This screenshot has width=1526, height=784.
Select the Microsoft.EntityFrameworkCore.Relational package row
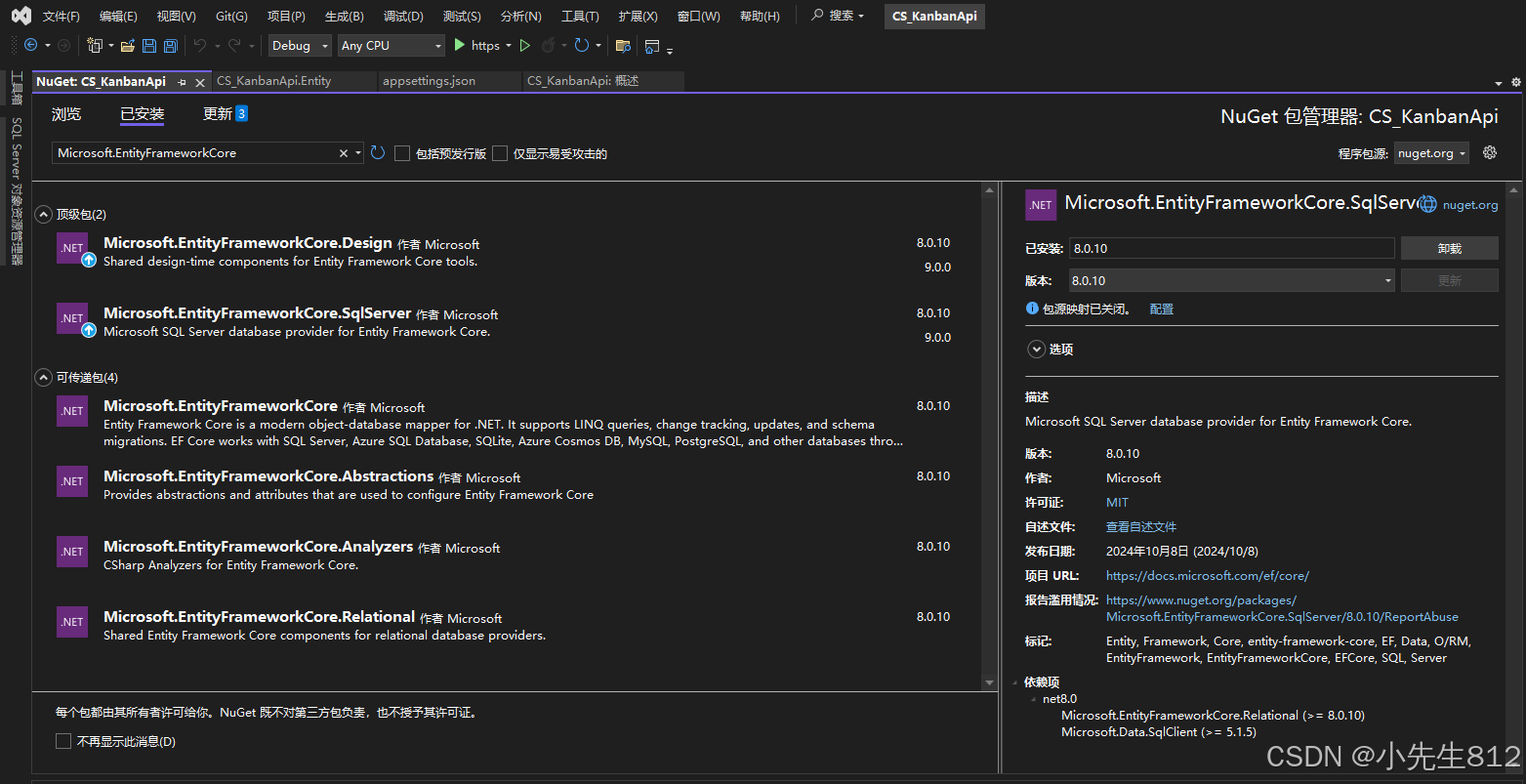click(x=508, y=625)
